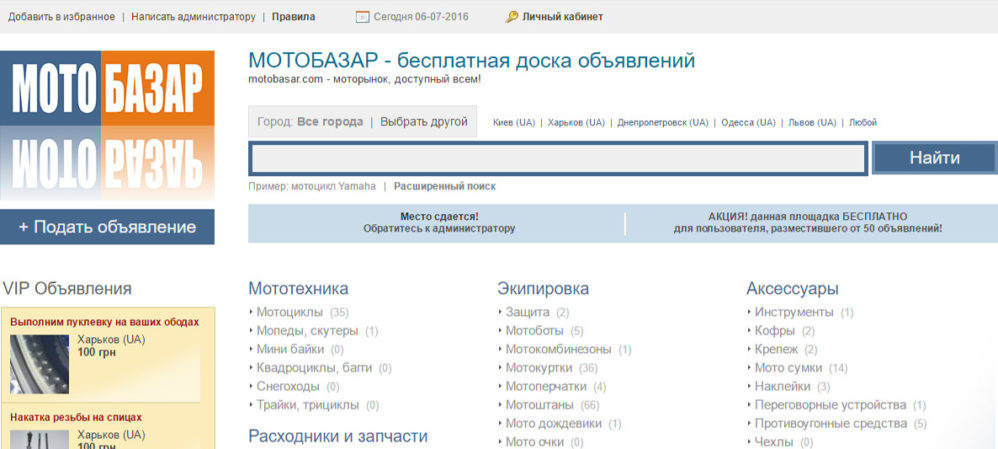Go to Мото сумки category
The height and width of the screenshot is (449, 998).
point(788,368)
